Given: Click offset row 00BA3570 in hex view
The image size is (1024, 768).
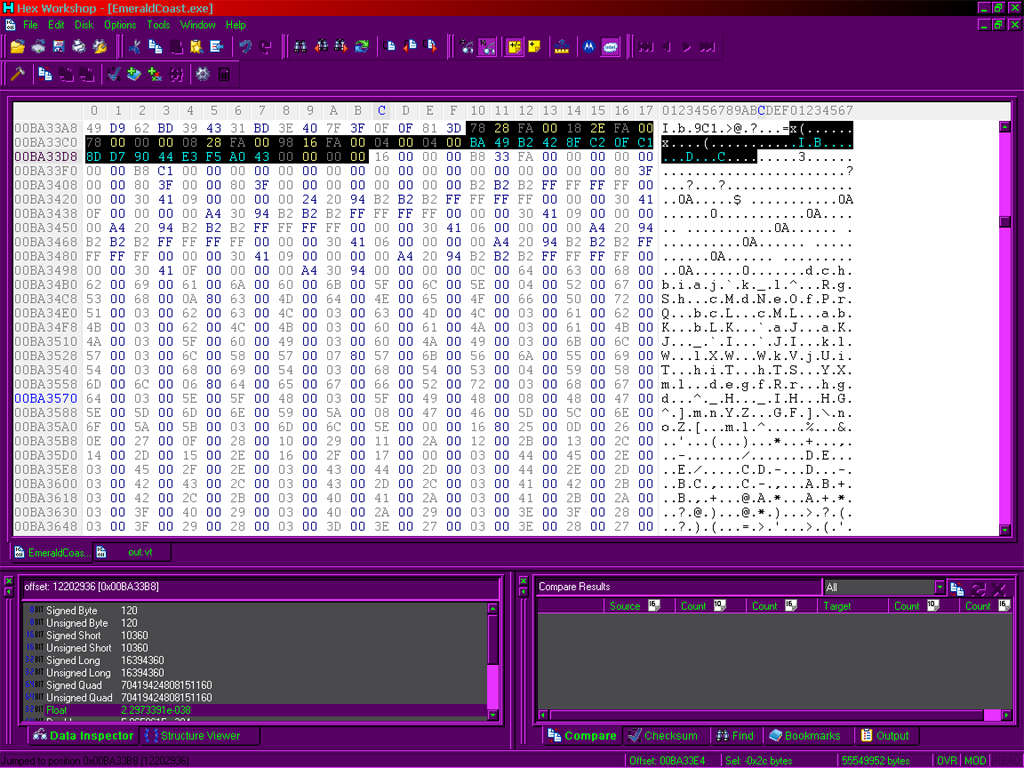Looking at the screenshot, I should [x=46, y=398].
